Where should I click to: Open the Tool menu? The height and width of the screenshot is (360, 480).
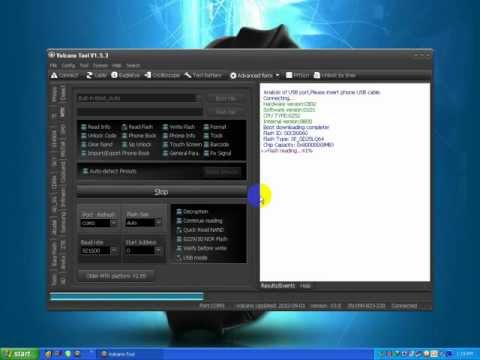point(84,66)
